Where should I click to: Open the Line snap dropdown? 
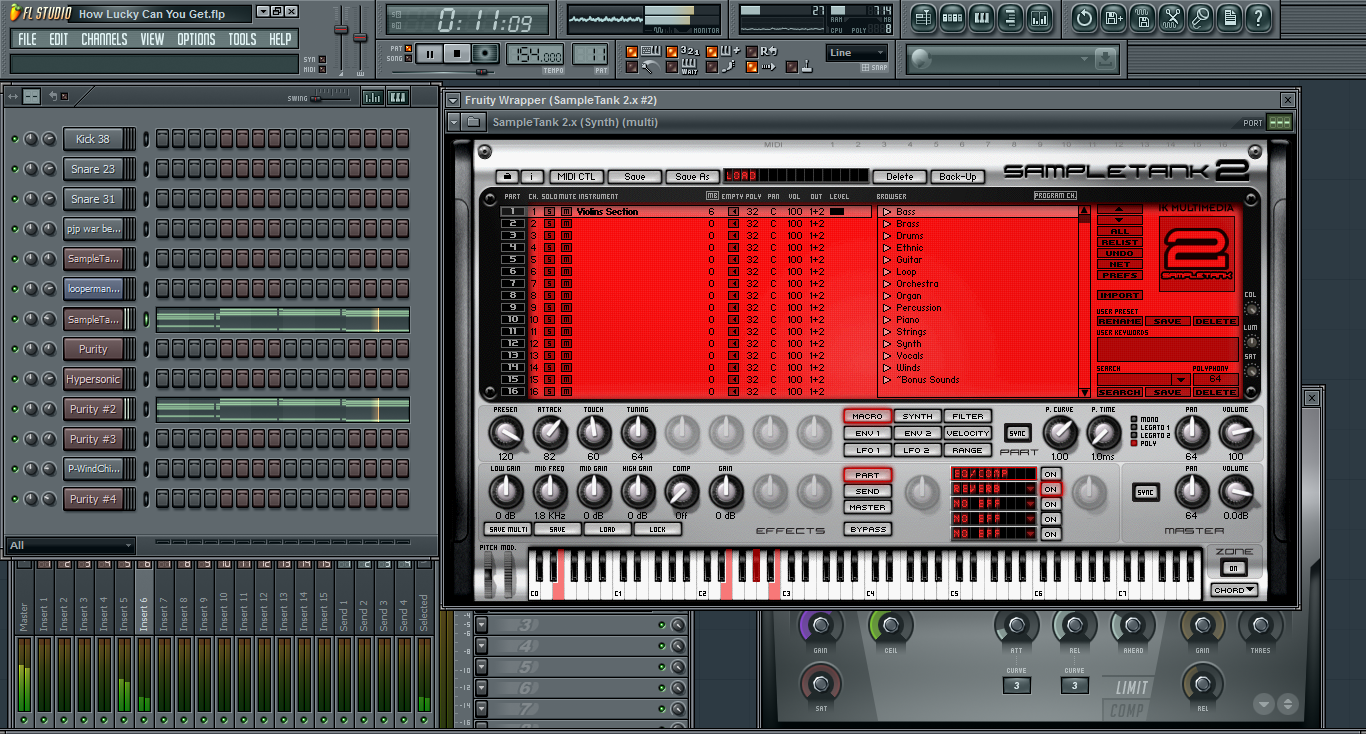click(857, 53)
